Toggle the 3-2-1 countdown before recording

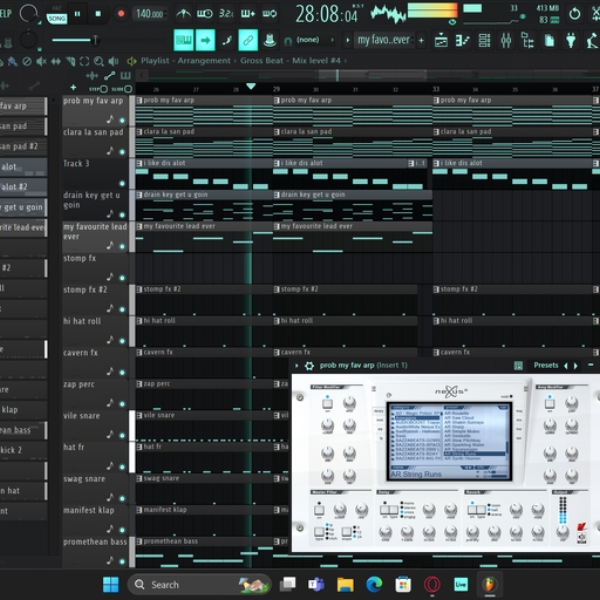[x=226, y=14]
